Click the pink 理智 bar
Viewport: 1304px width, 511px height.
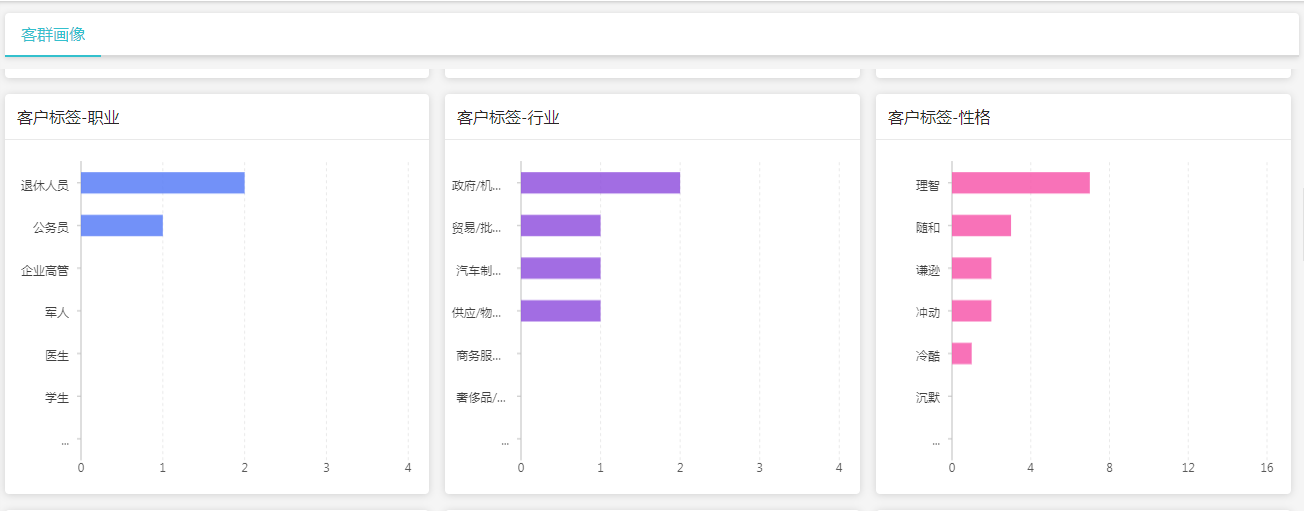click(1020, 183)
